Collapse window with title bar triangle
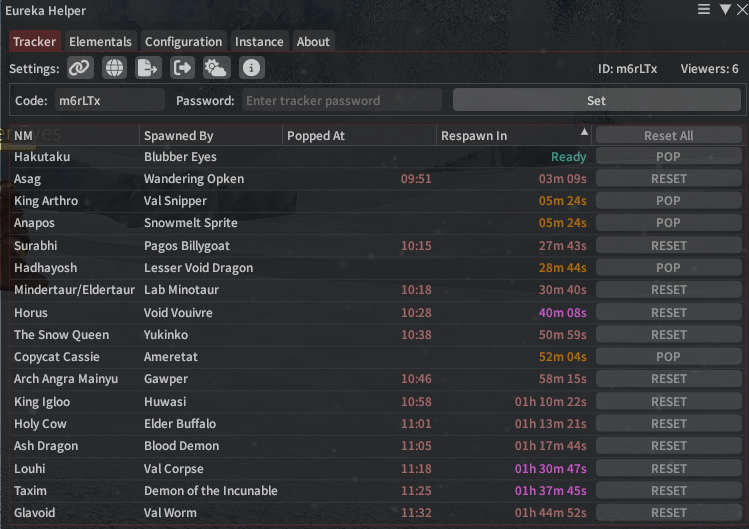Image resolution: width=749 pixels, height=529 pixels. point(725,9)
